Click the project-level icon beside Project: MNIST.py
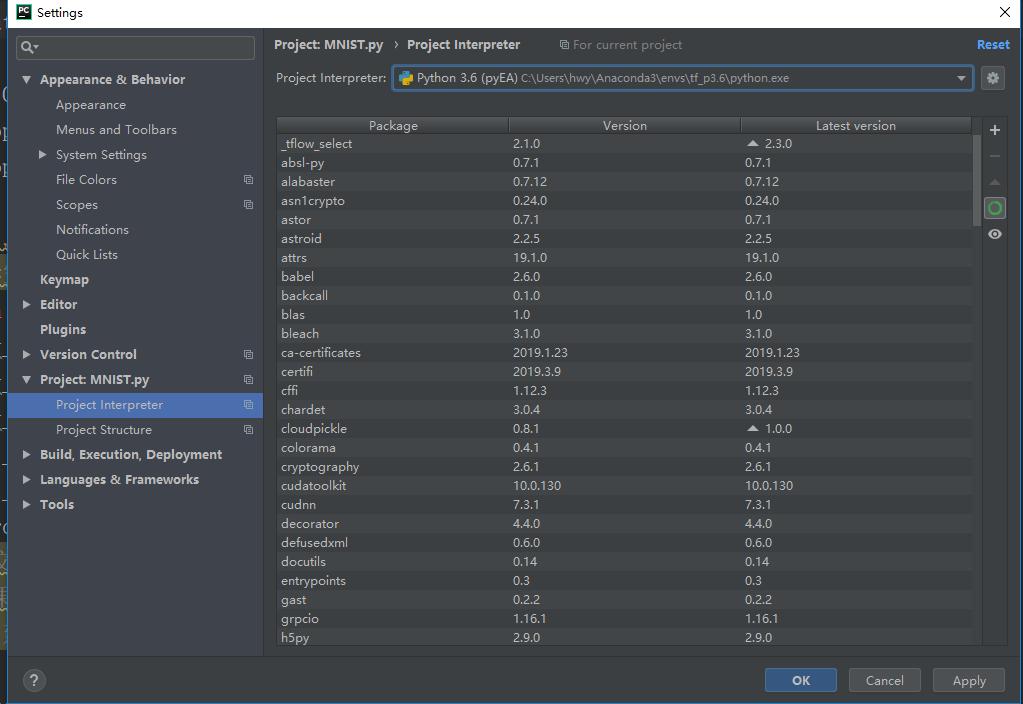The width and height of the screenshot is (1023, 704). (249, 379)
